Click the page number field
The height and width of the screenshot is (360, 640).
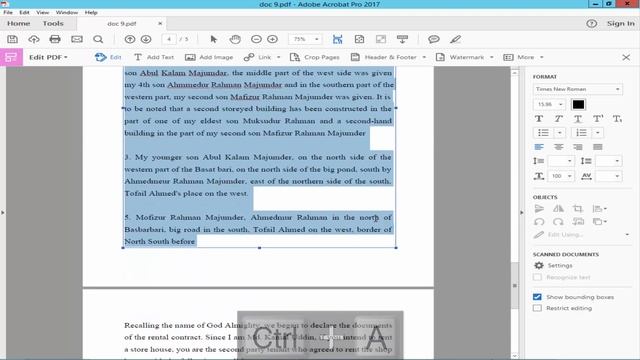169,39
